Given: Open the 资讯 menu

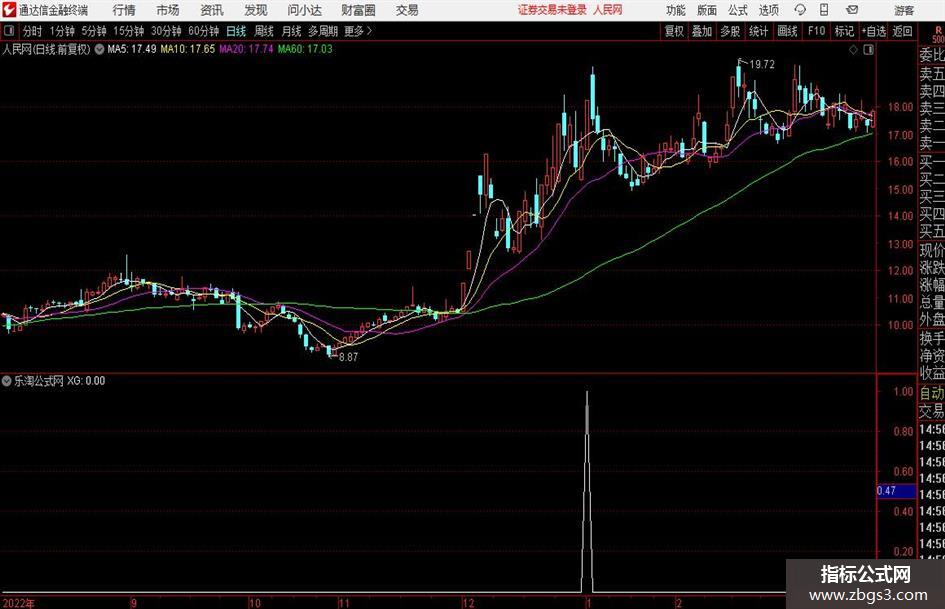Looking at the screenshot, I should (212, 10).
